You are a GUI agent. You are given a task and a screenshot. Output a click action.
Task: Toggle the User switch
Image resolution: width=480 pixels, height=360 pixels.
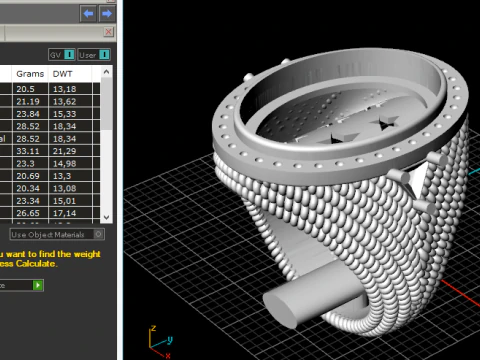click(x=94, y=55)
